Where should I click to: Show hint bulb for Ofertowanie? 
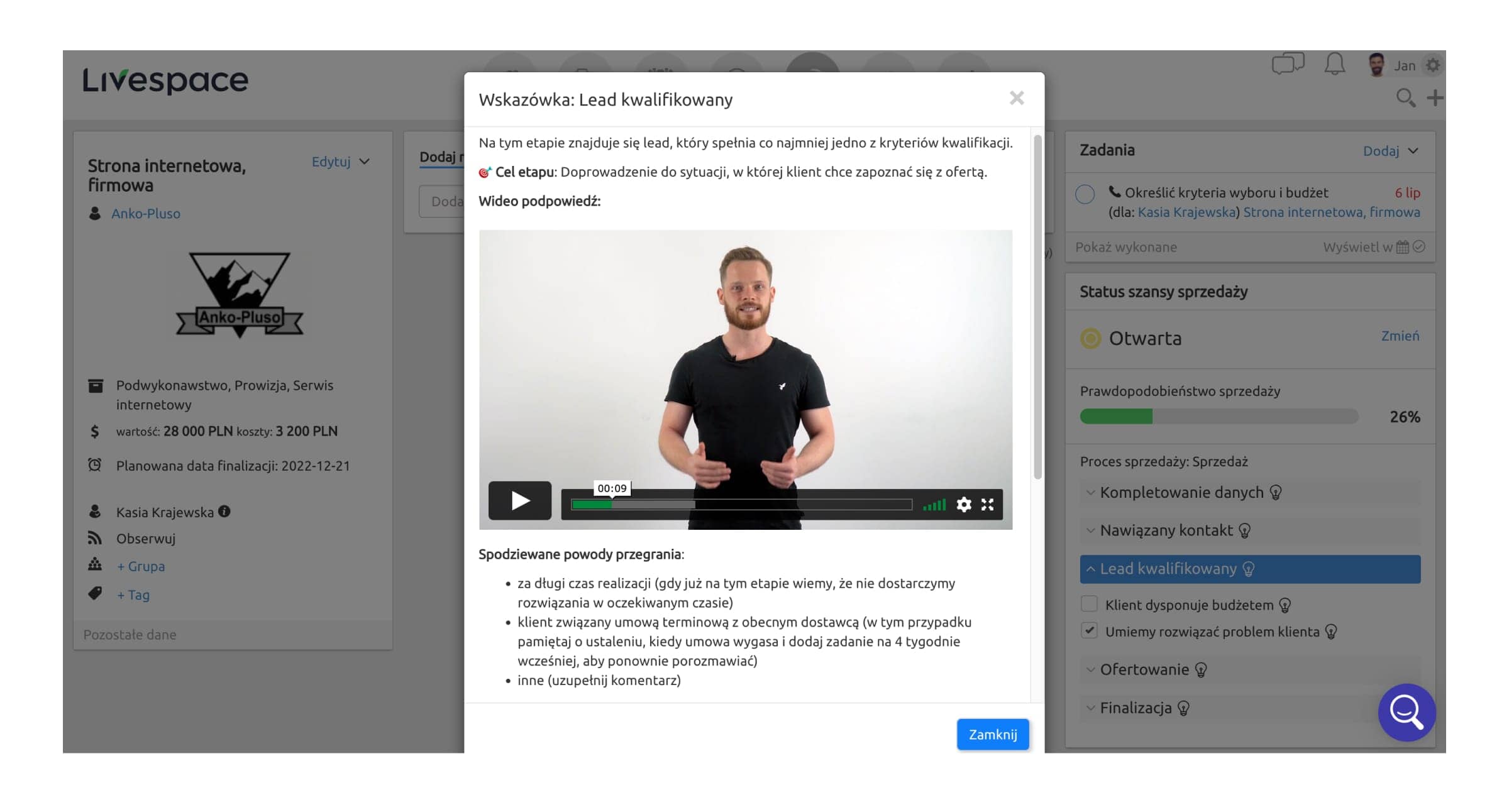pos(1201,670)
